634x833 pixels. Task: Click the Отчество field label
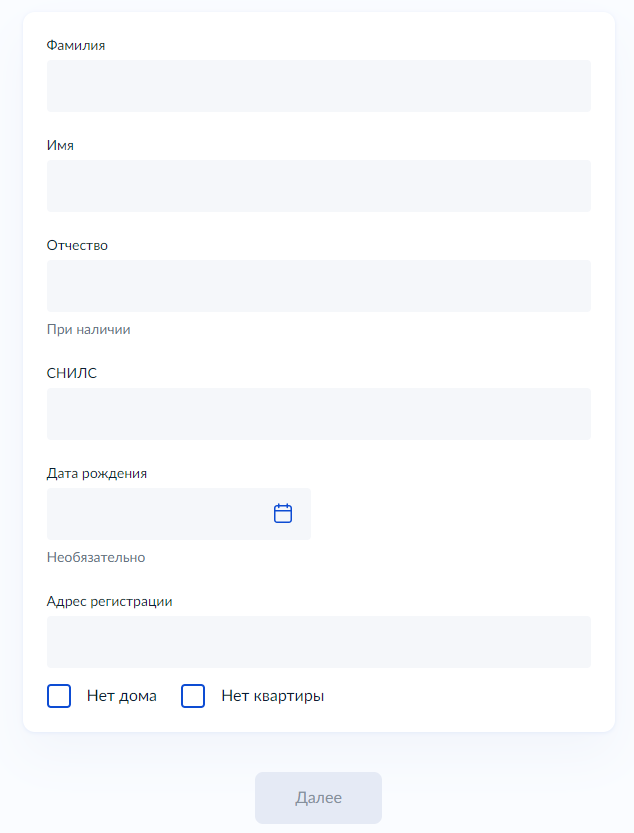(77, 245)
